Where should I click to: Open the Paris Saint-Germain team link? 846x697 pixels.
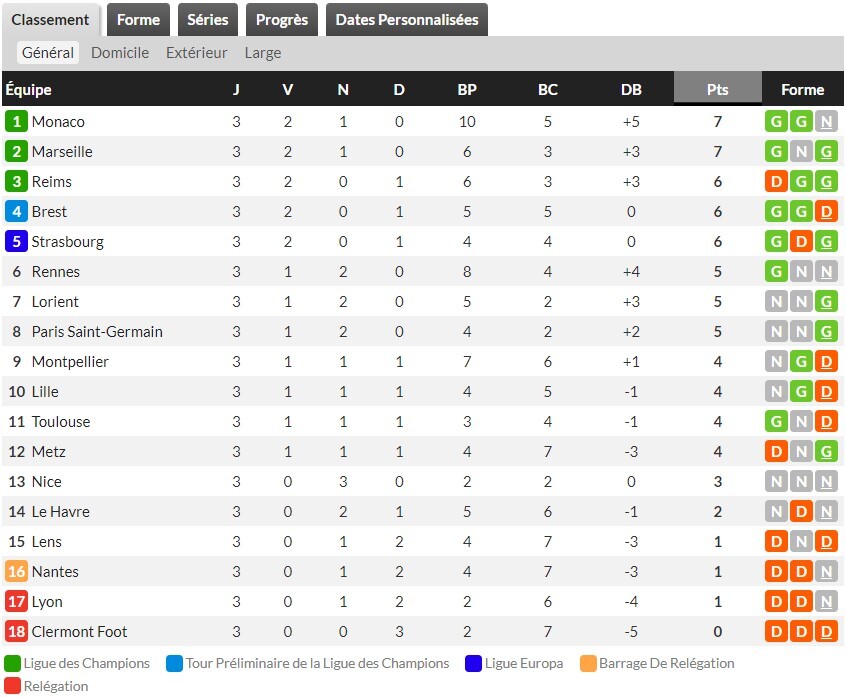tap(97, 332)
